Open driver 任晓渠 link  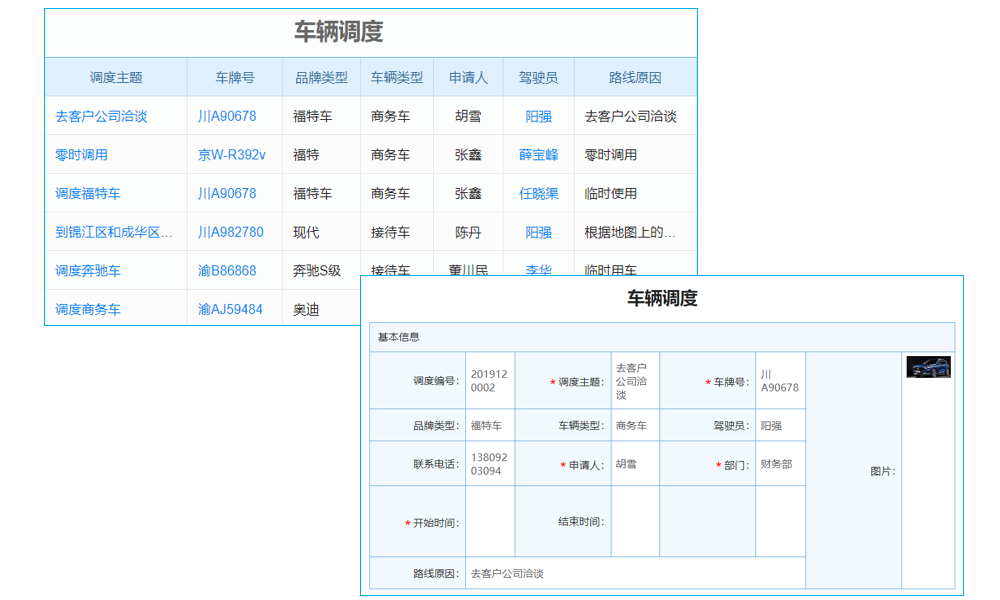[540, 193]
